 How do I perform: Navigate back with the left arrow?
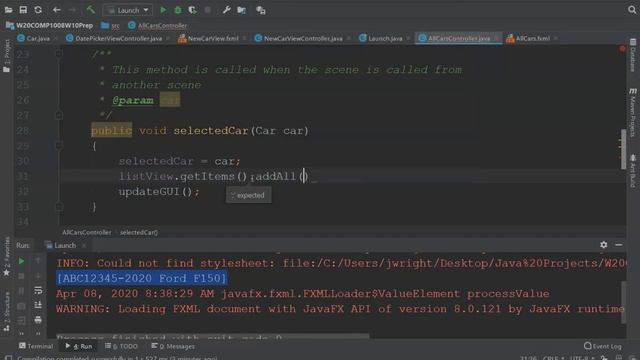[57, 10]
